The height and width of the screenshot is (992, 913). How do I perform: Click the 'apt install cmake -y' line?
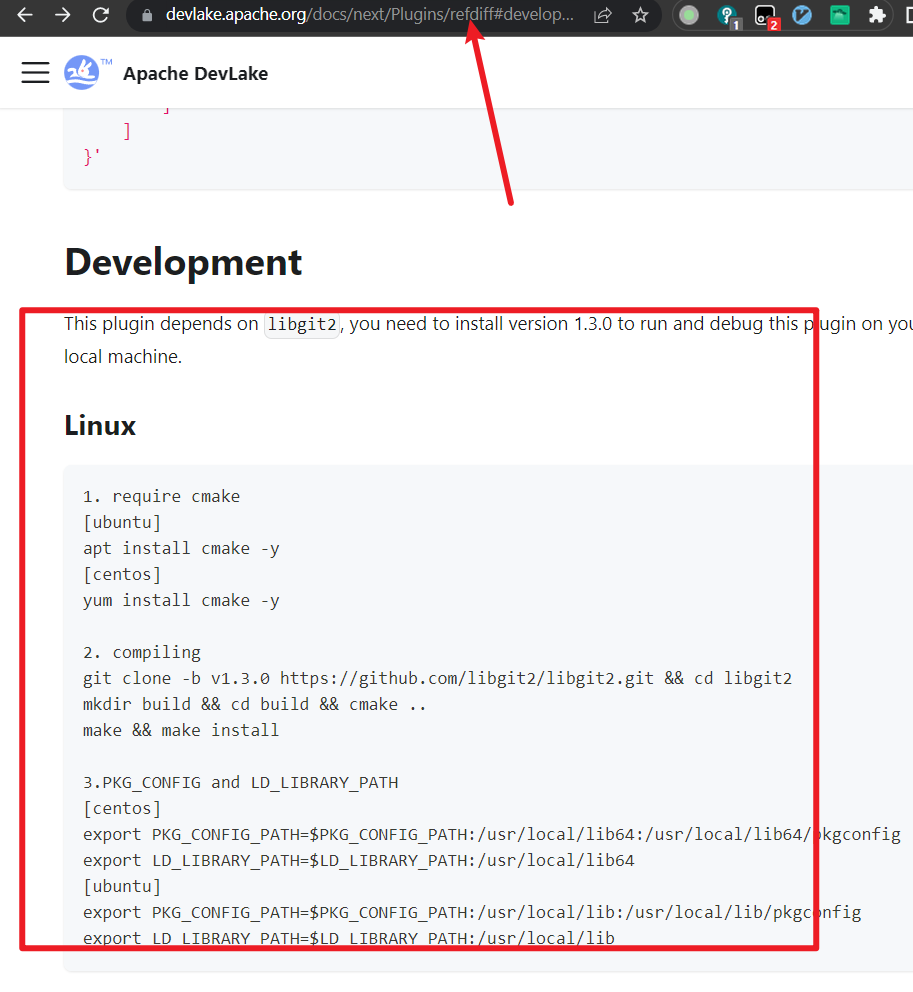coord(181,549)
